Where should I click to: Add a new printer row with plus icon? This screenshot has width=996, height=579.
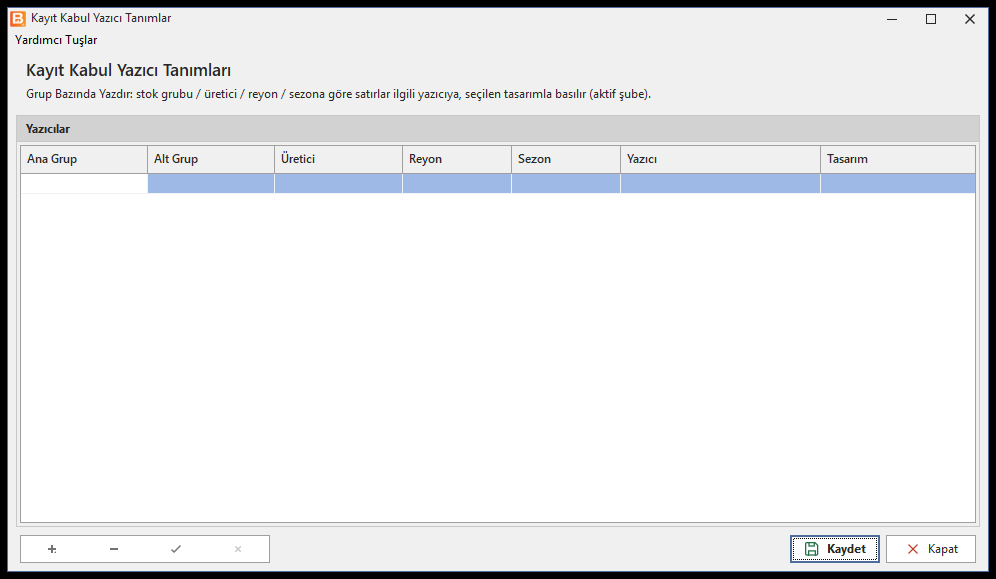[x=52, y=549]
